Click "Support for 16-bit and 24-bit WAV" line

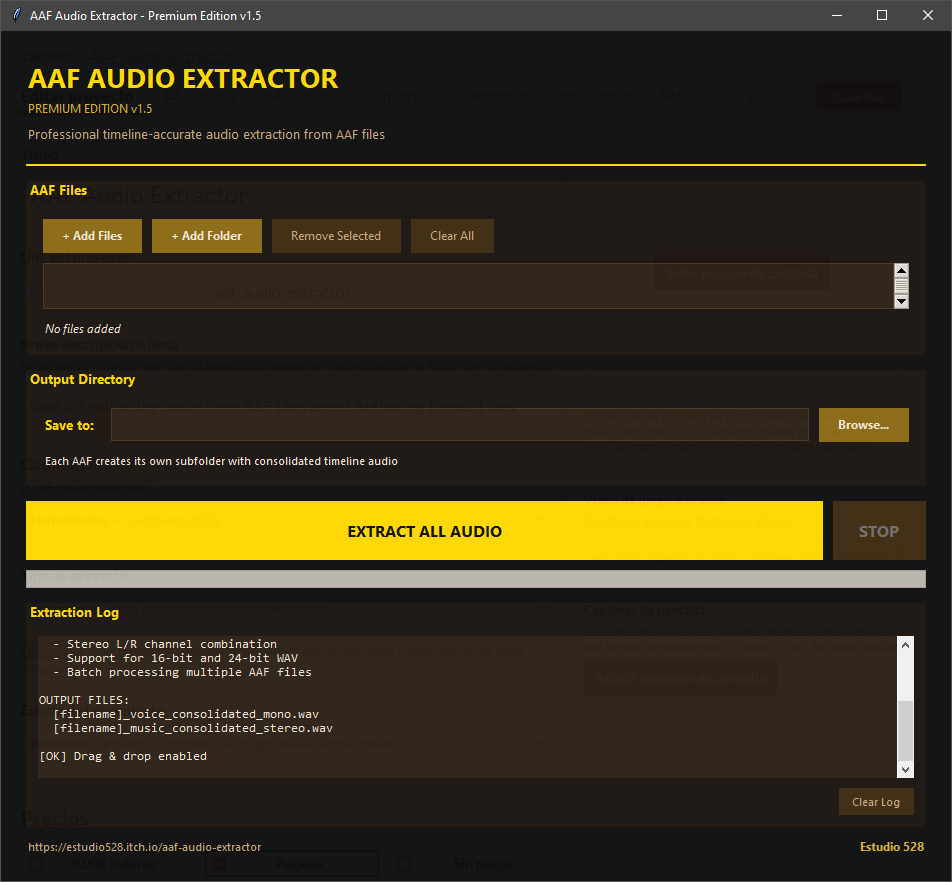click(x=175, y=658)
